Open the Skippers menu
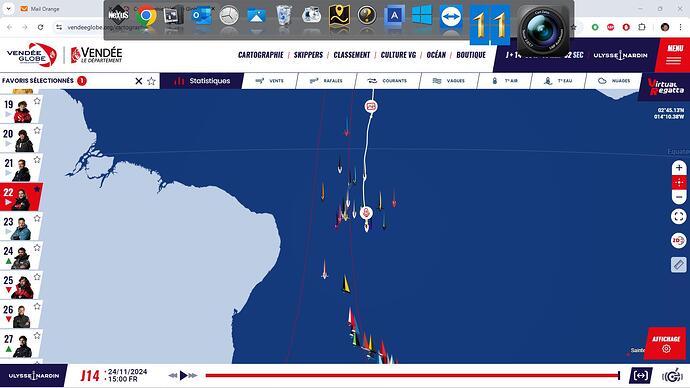The height and width of the screenshot is (388, 690). (308, 55)
